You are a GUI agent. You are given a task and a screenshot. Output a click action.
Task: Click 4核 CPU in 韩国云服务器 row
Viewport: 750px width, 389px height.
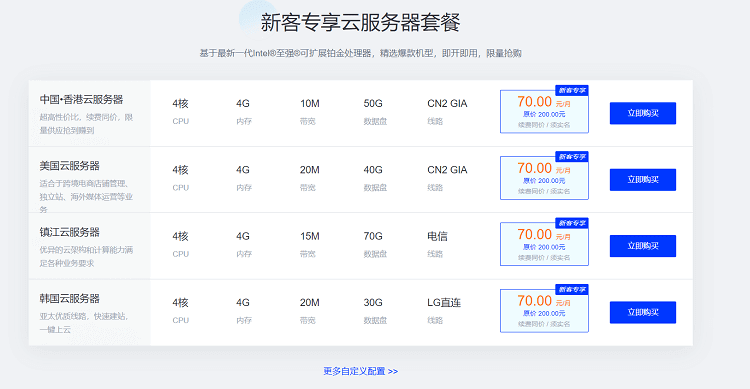pyautogui.click(x=180, y=303)
